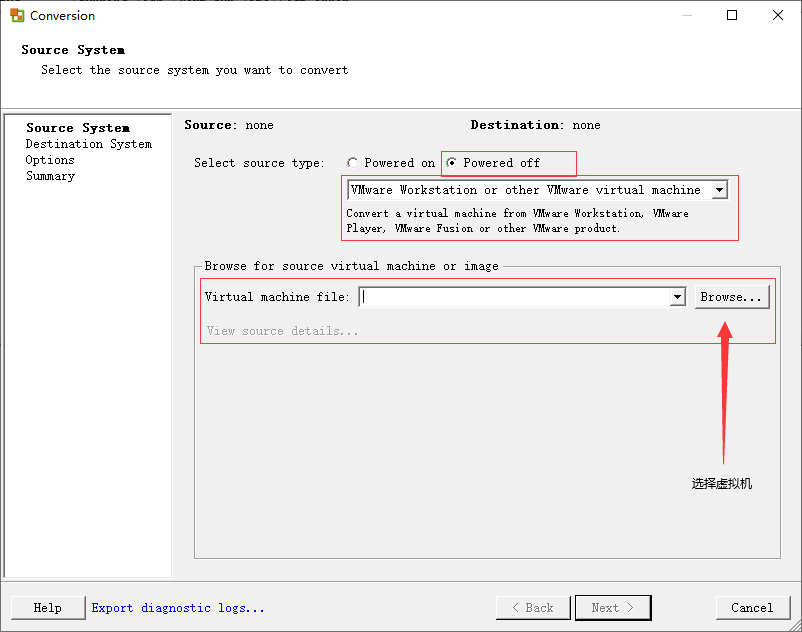Select Destination System step in sidebar

pyautogui.click(x=88, y=144)
